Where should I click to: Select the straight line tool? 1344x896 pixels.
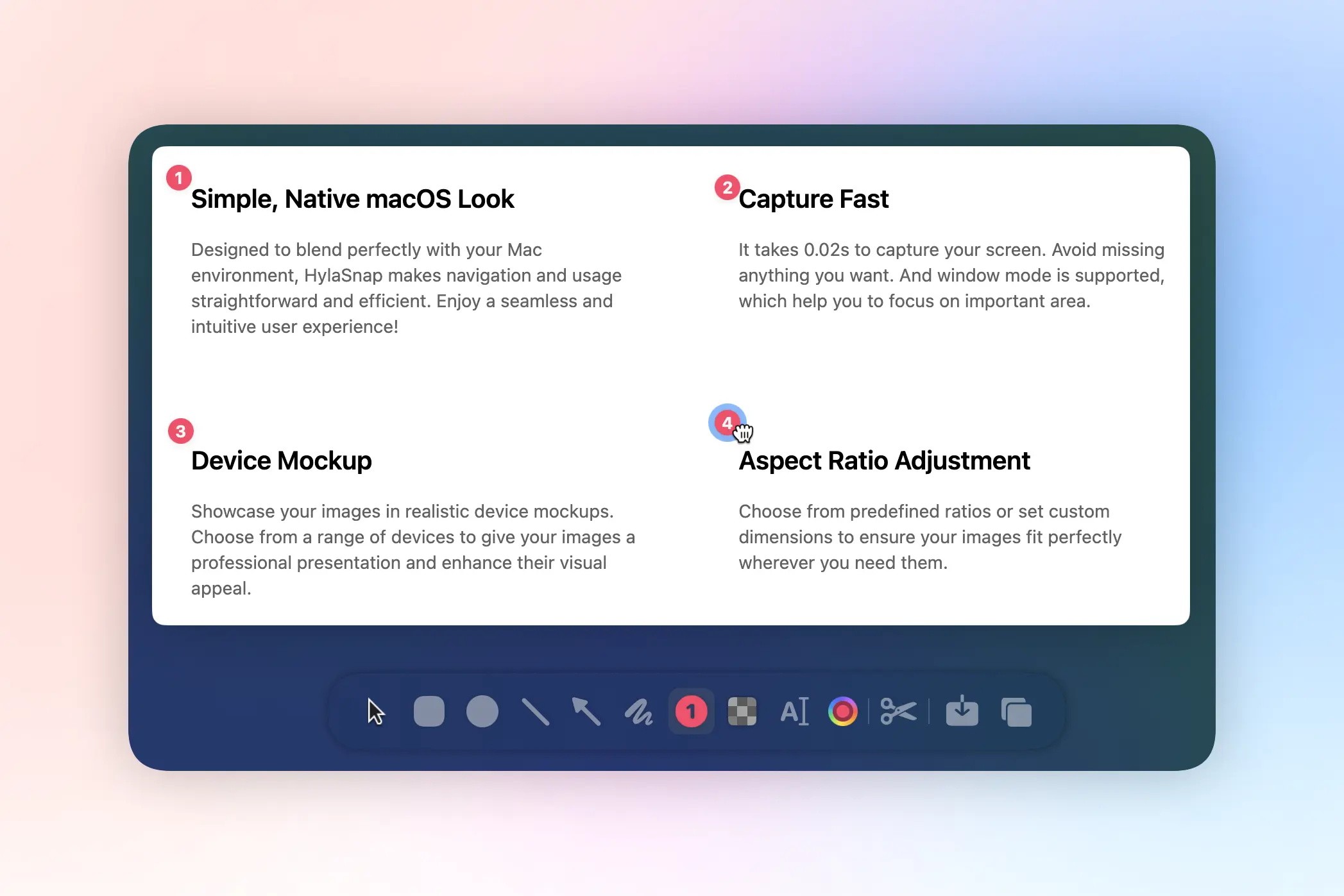coord(535,711)
